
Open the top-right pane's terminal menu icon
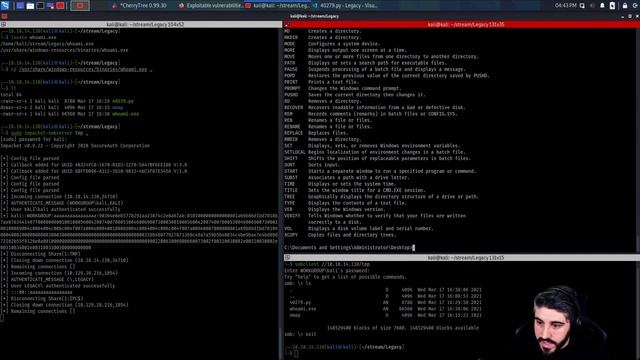[x=287, y=24]
